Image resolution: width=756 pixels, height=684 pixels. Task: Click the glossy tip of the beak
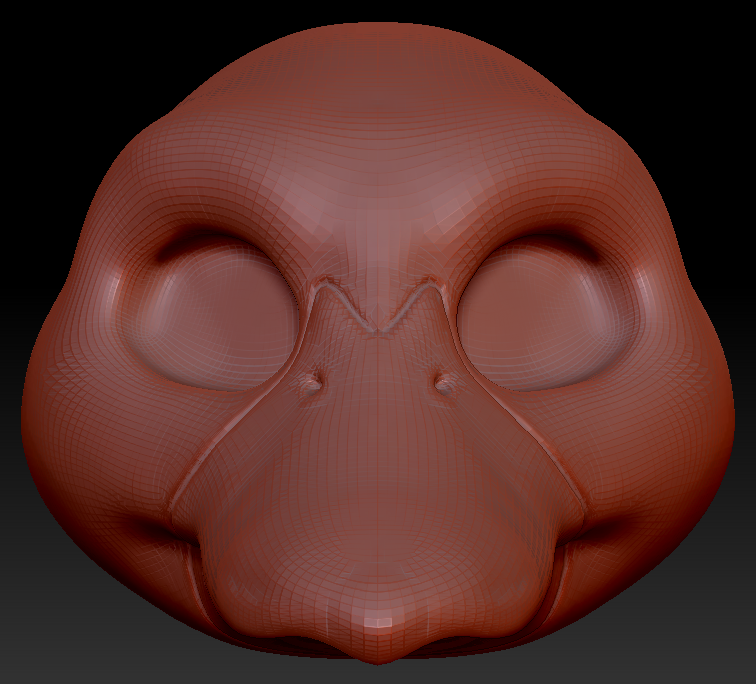click(x=378, y=622)
